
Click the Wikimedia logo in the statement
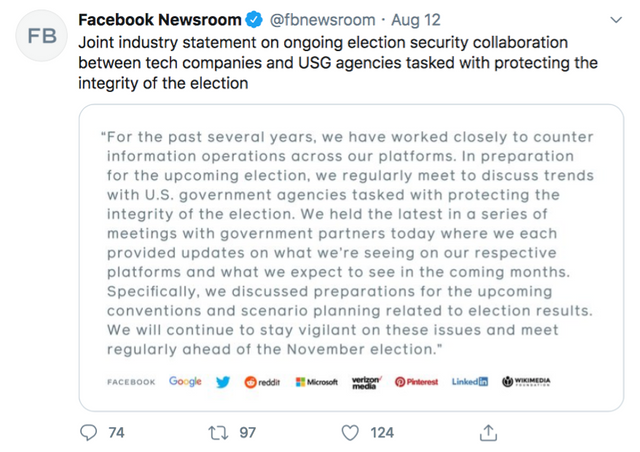pyautogui.click(x=527, y=382)
